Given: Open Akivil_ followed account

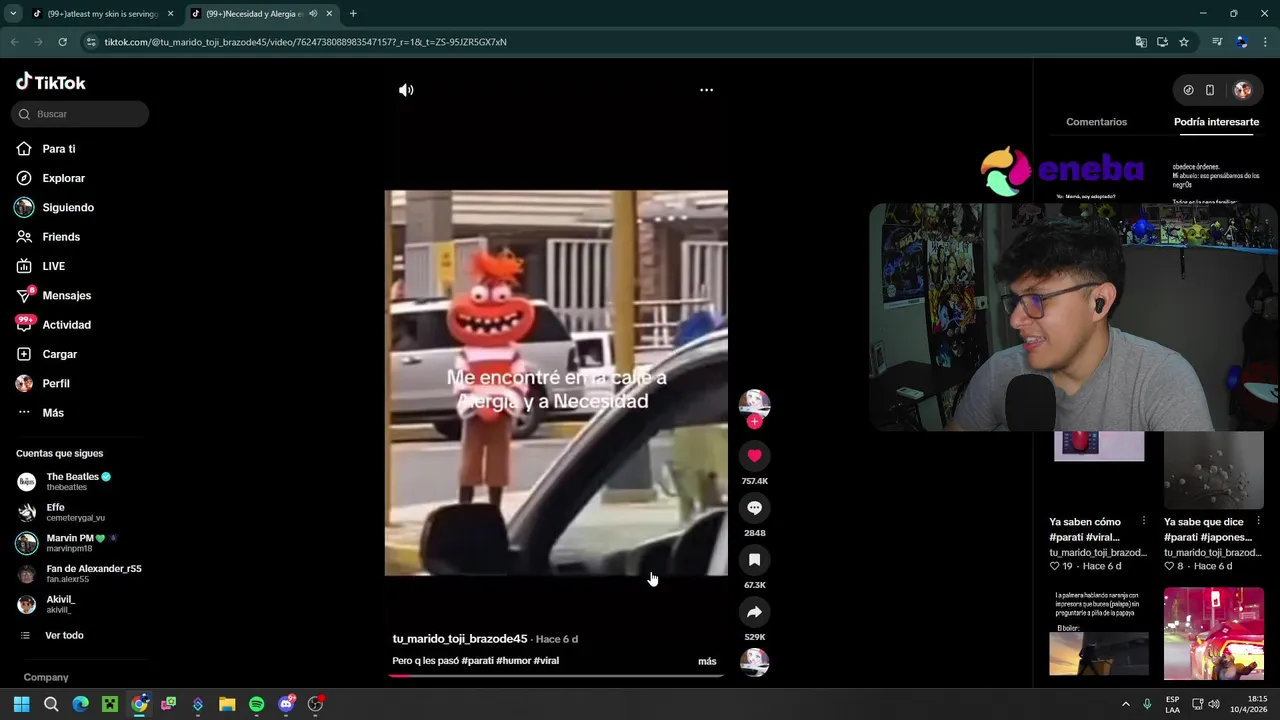Looking at the screenshot, I should (60, 604).
